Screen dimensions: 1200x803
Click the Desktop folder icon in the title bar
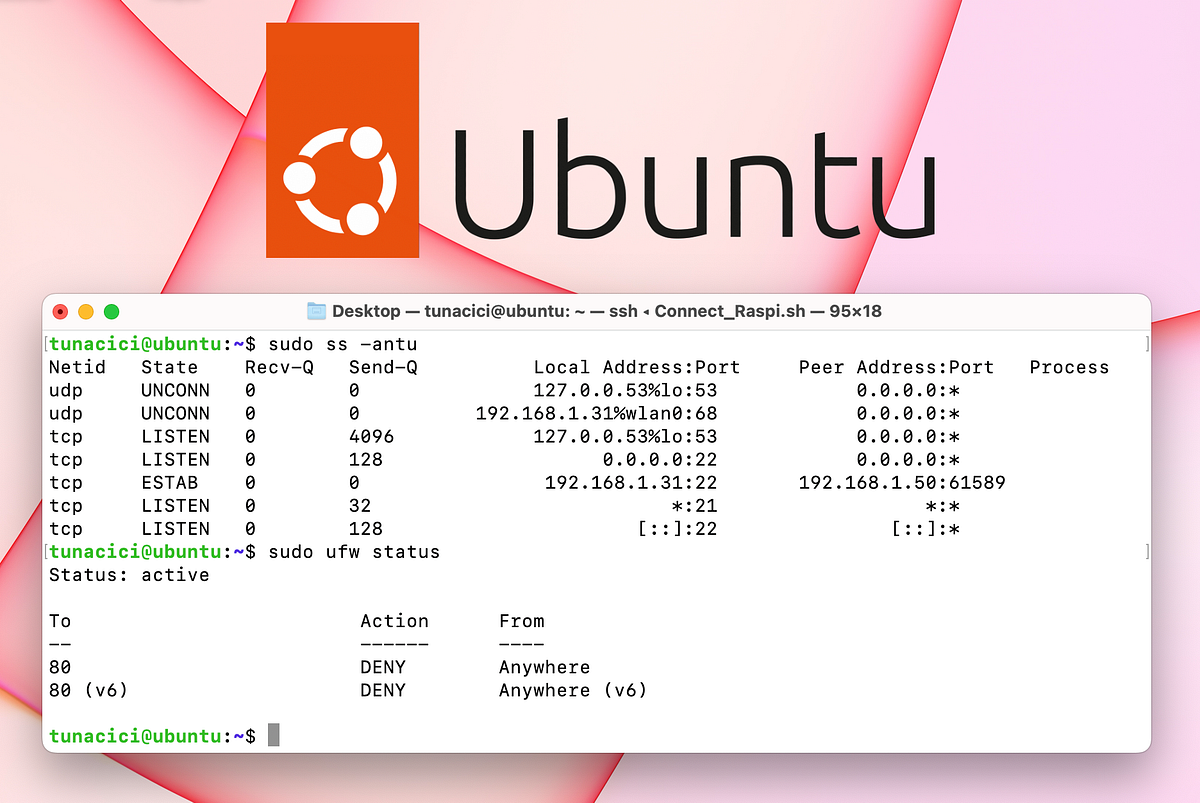[x=316, y=311]
